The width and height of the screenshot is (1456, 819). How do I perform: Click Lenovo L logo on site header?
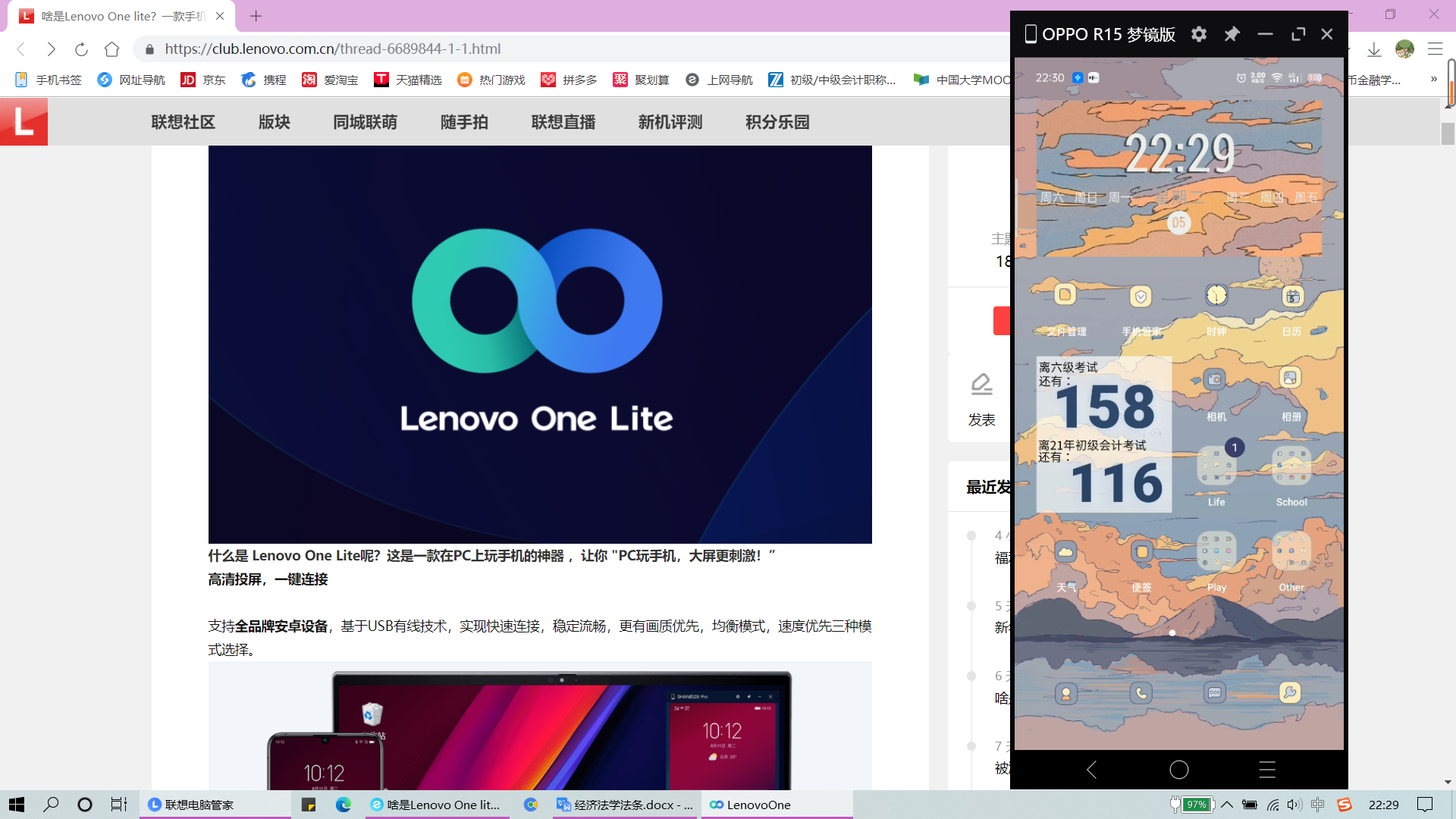(24, 122)
